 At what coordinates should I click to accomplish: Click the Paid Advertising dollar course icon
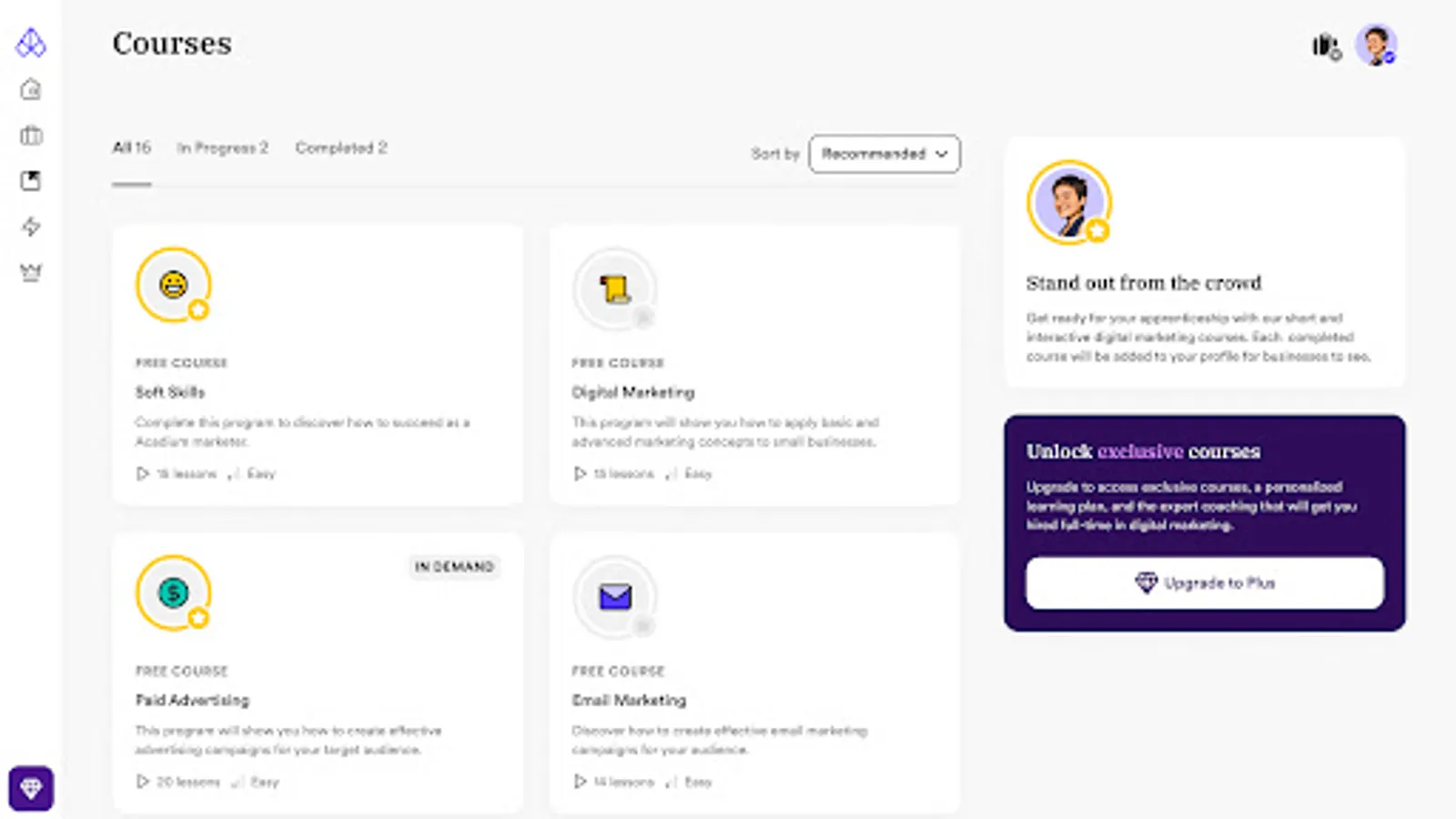coord(173,593)
